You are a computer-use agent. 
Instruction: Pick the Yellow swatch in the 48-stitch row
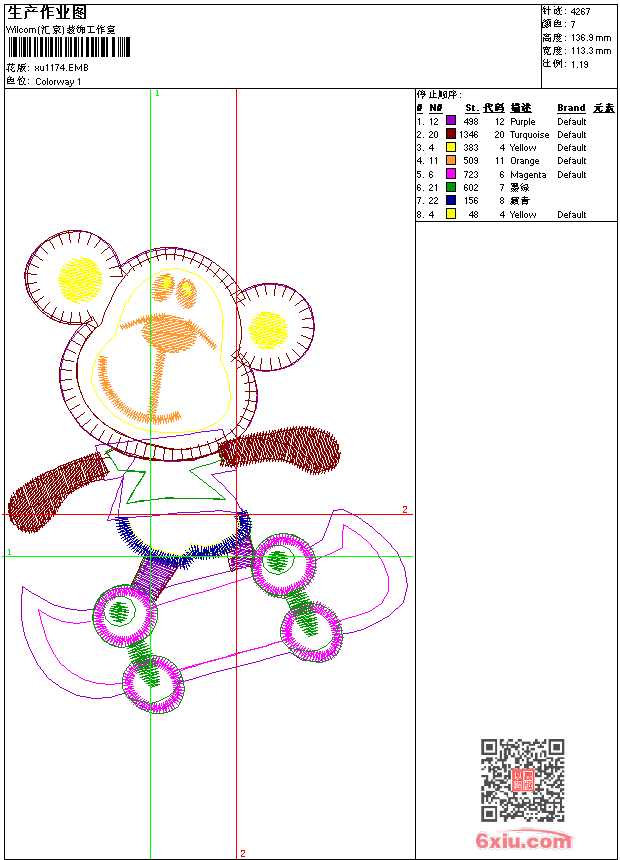click(x=450, y=214)
